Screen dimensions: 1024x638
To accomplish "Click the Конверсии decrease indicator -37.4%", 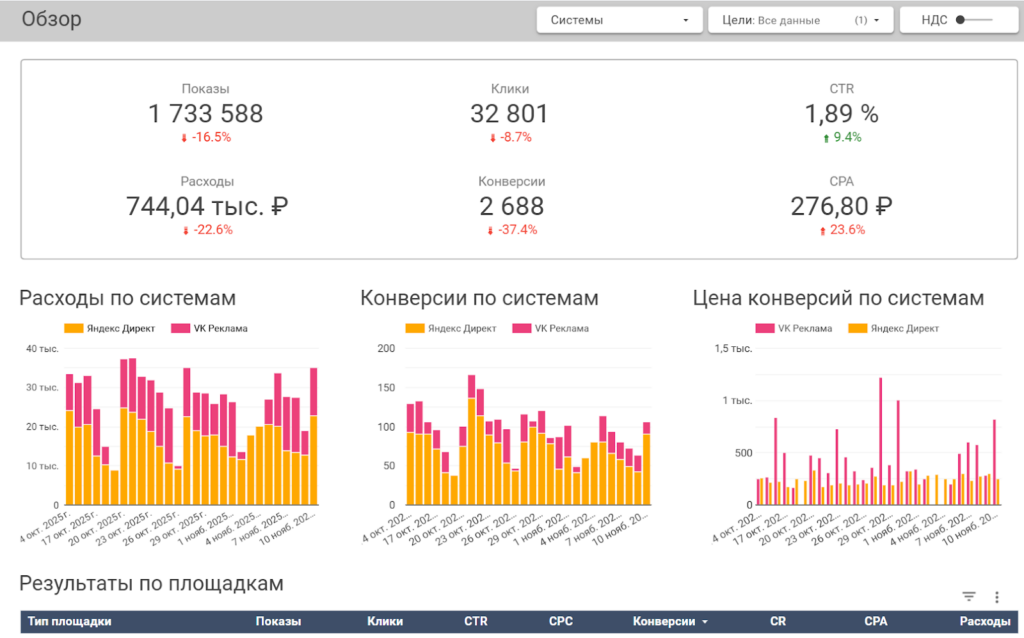I will tap(510, 229).
